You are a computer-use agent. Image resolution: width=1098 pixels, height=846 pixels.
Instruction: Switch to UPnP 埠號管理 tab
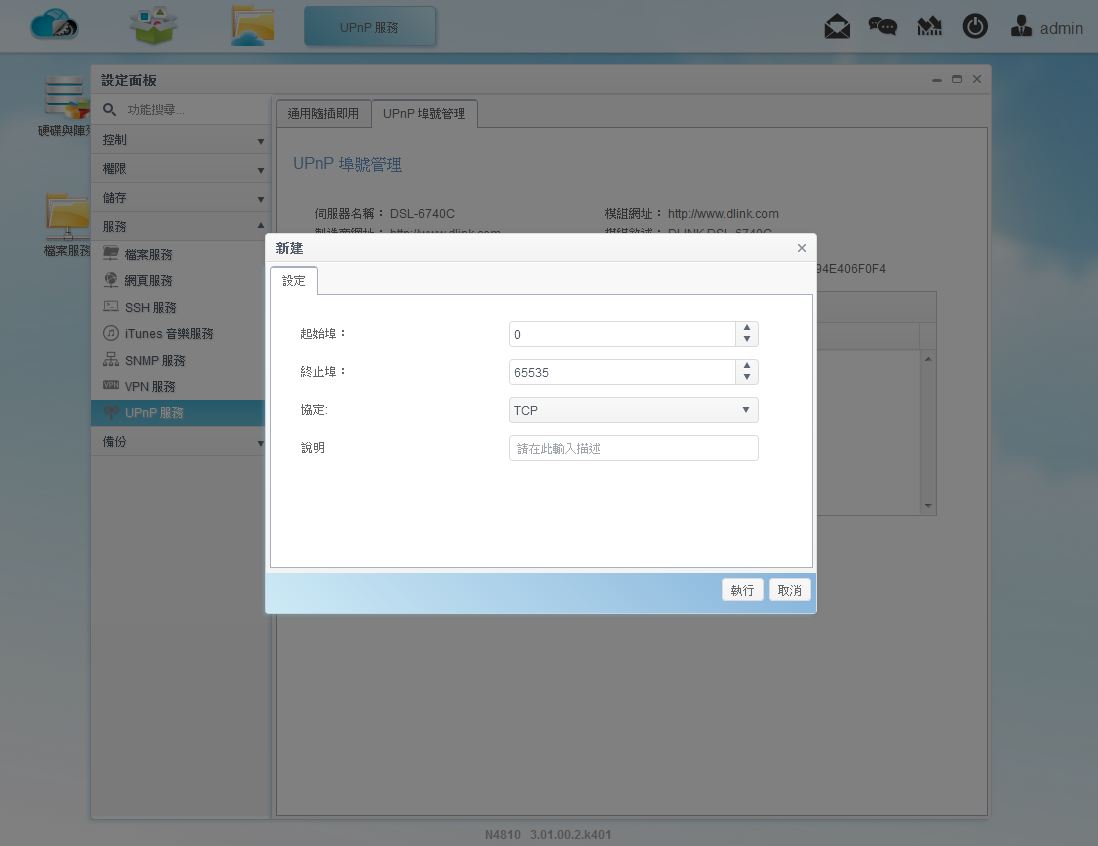(424, 113)
